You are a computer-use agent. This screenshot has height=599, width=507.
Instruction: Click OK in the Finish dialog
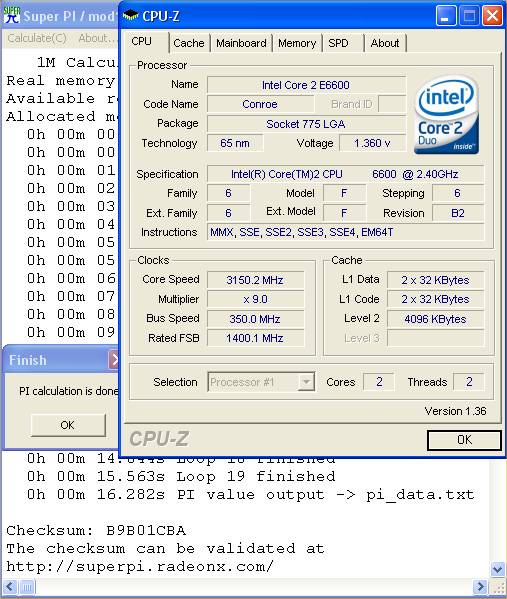tap(68, 425)
